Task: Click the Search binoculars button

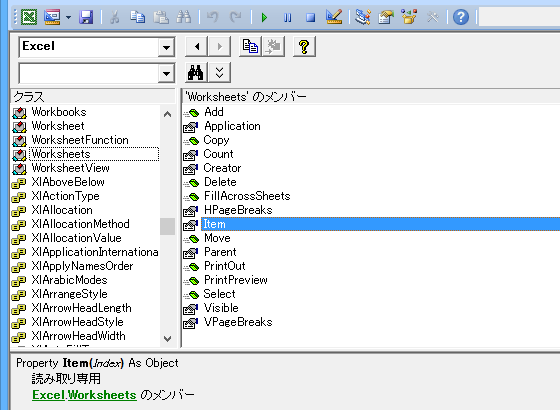Action: click(196, 73)
